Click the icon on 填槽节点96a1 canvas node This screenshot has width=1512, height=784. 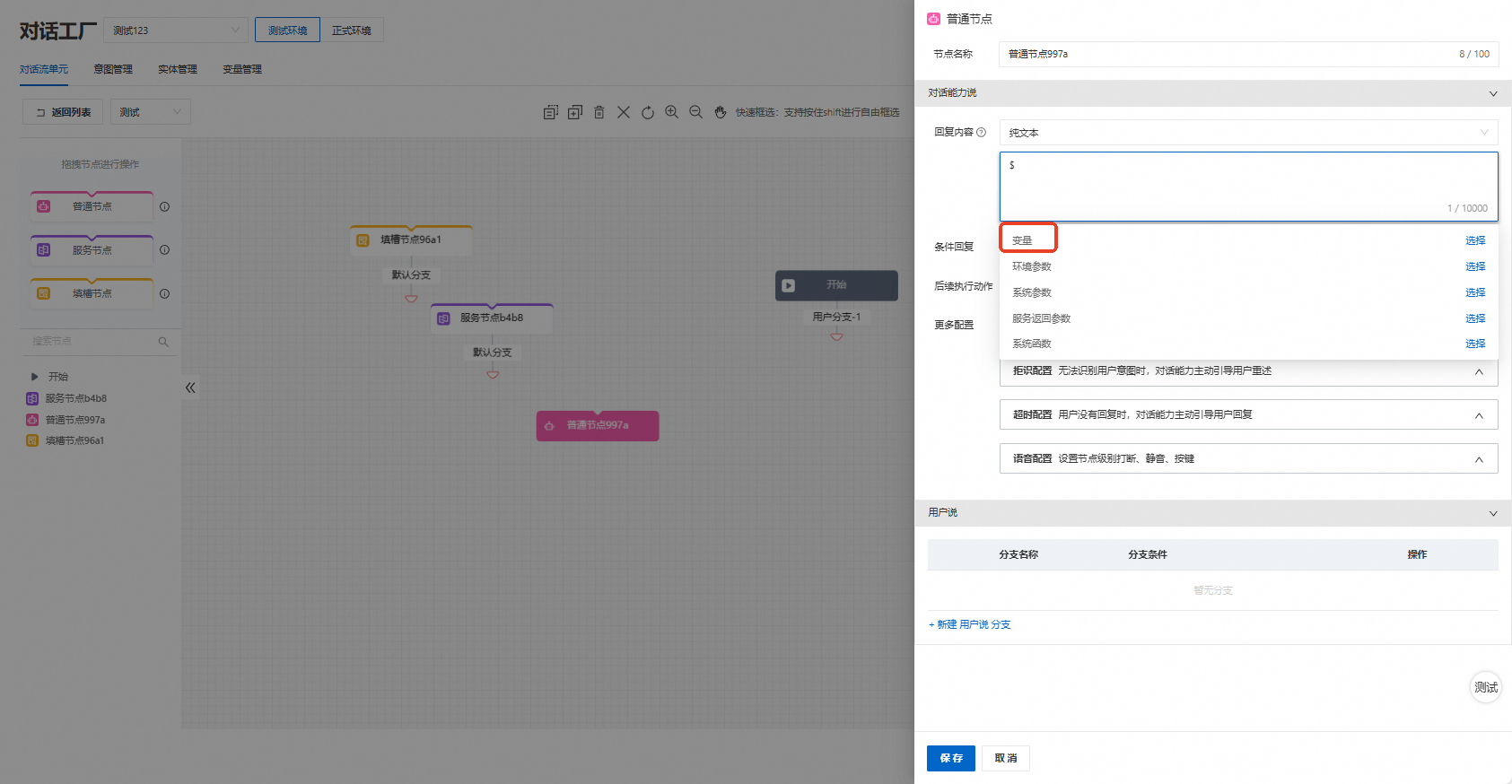pos(363,240)
